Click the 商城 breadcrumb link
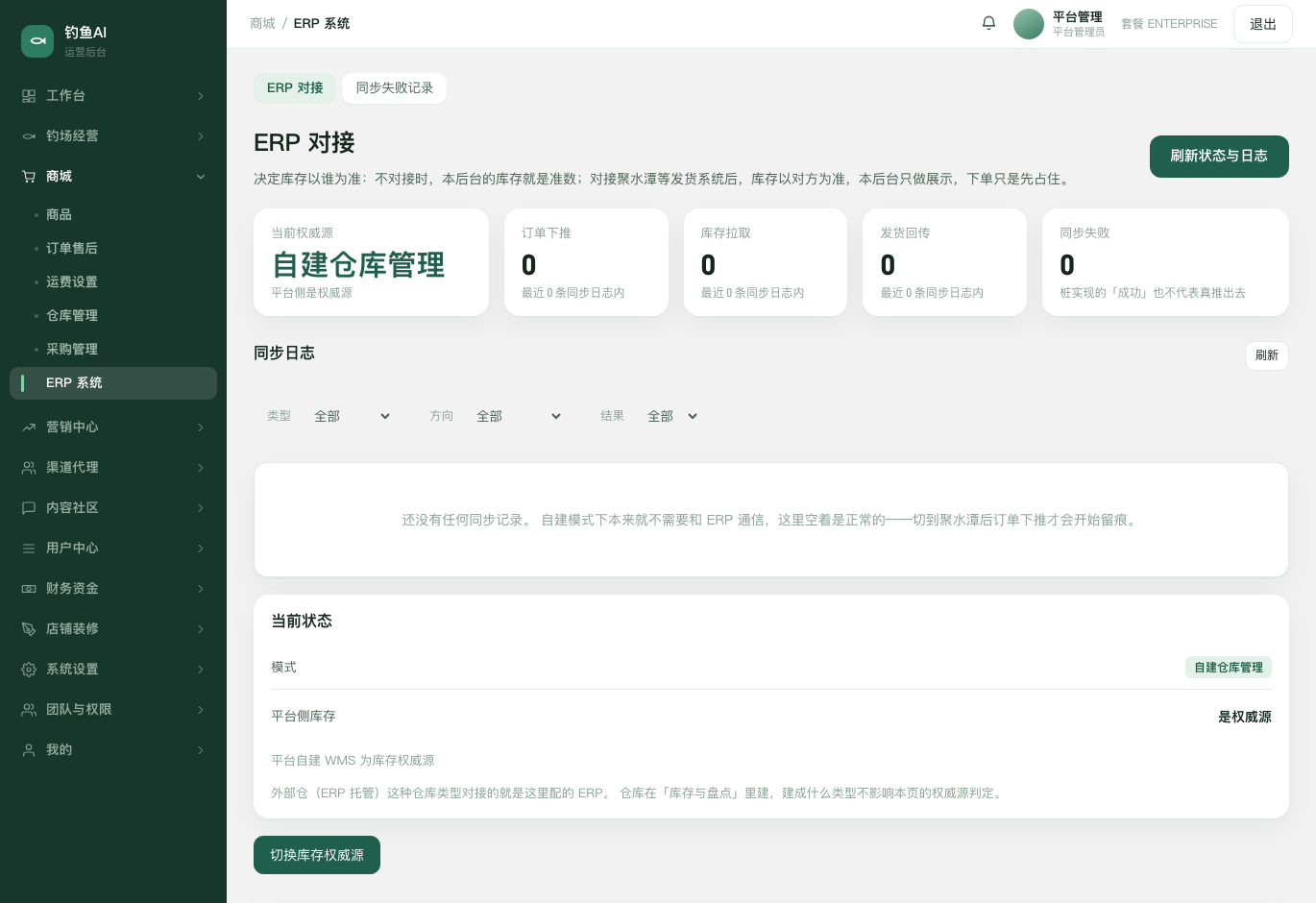 click(262, 23)
